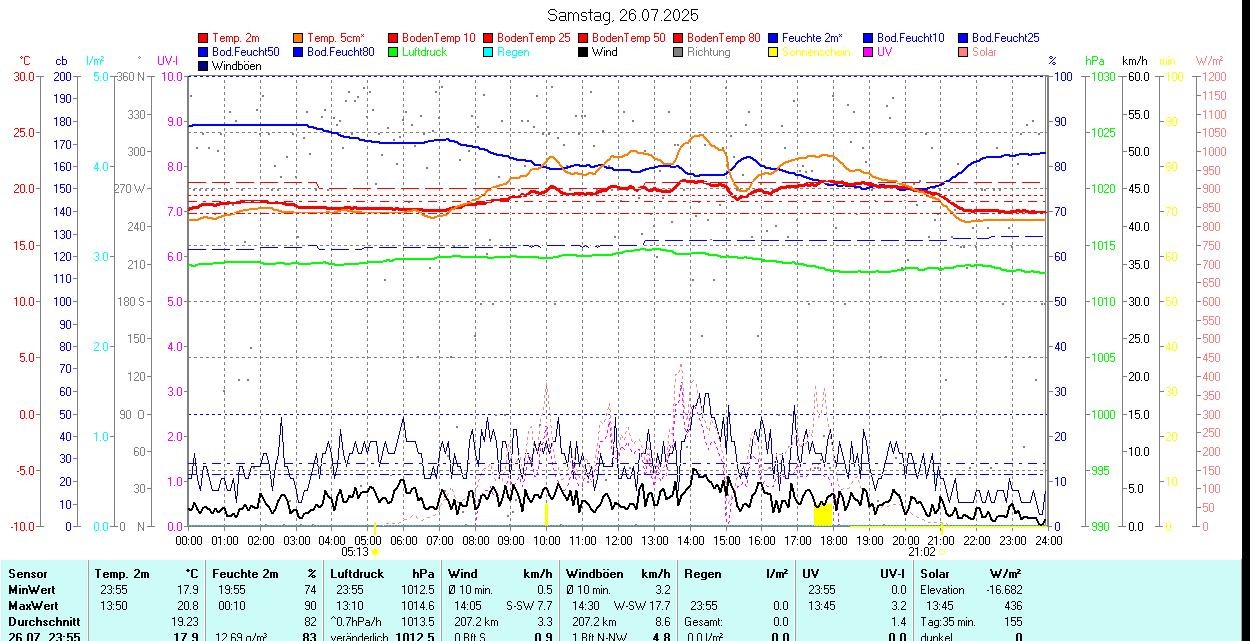Select the green Luftdruck legend square
The height and width of the screenshot is (641, 1250).
(394, 52)
